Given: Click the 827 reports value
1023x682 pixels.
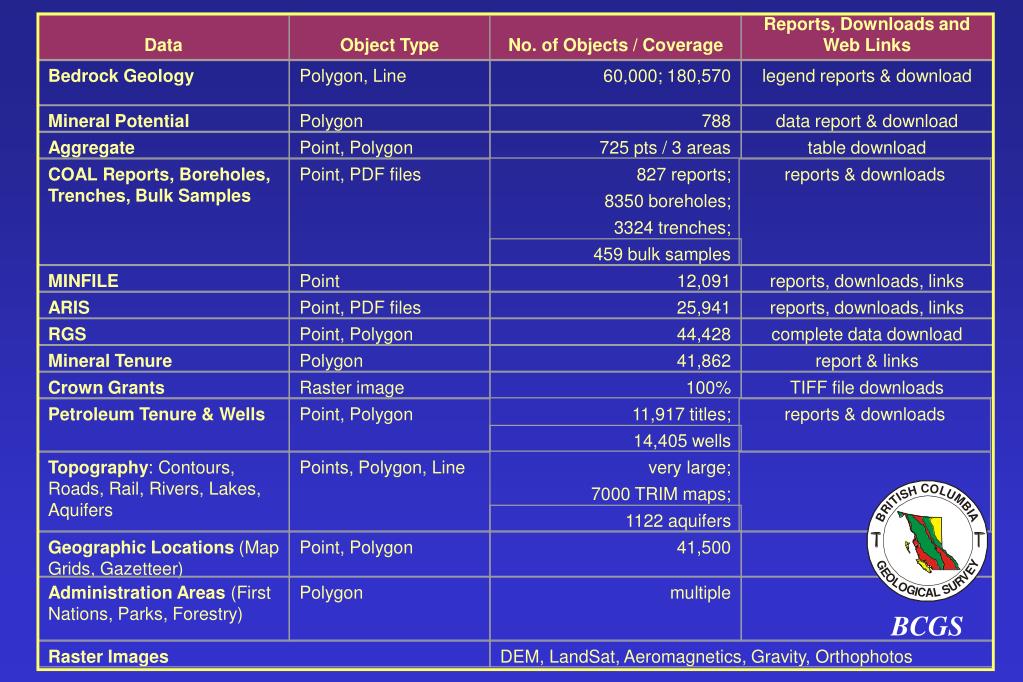Looking at the screenshot, I should 684,175.
